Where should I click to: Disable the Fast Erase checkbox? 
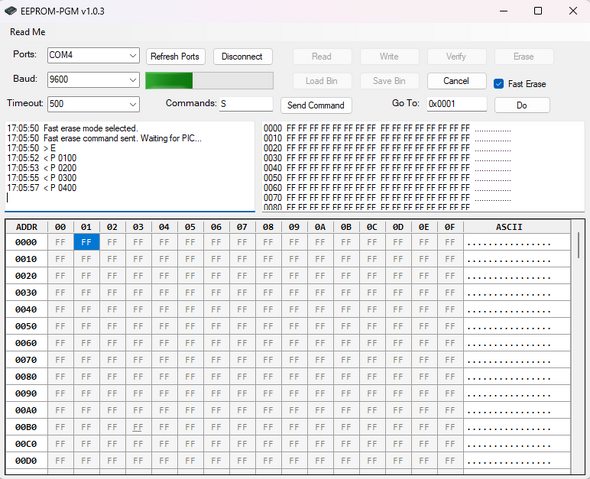499,84
